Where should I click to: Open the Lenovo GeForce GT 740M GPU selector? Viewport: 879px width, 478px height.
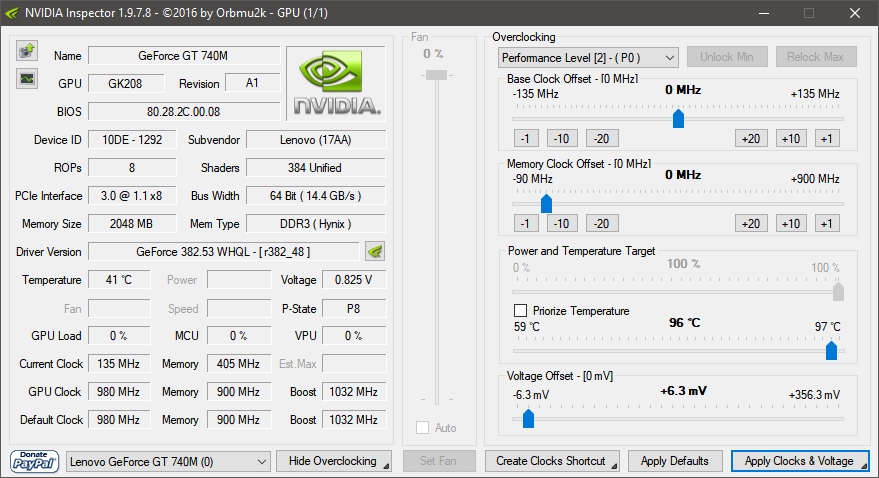tap(168, 462)
